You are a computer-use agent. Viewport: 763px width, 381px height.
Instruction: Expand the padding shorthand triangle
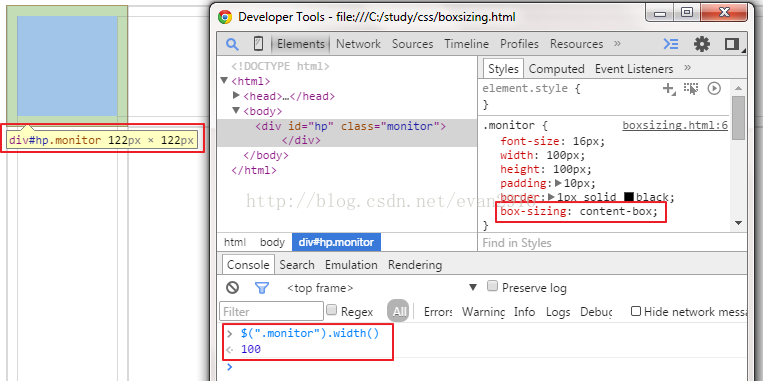(558, 183)
